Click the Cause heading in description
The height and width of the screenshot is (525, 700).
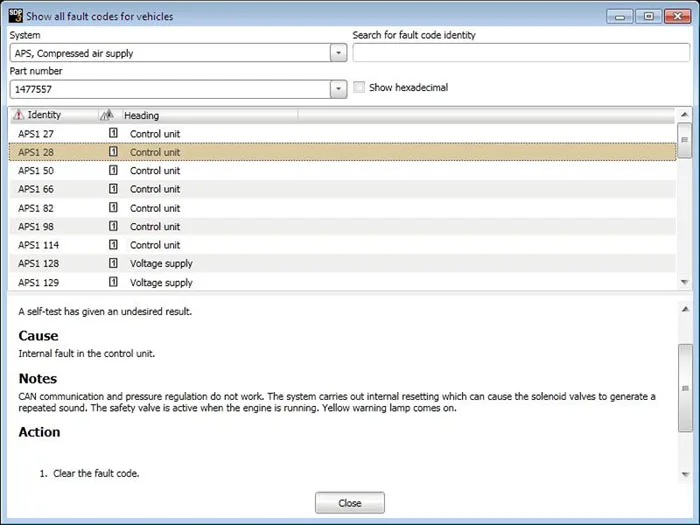[38, 336]
